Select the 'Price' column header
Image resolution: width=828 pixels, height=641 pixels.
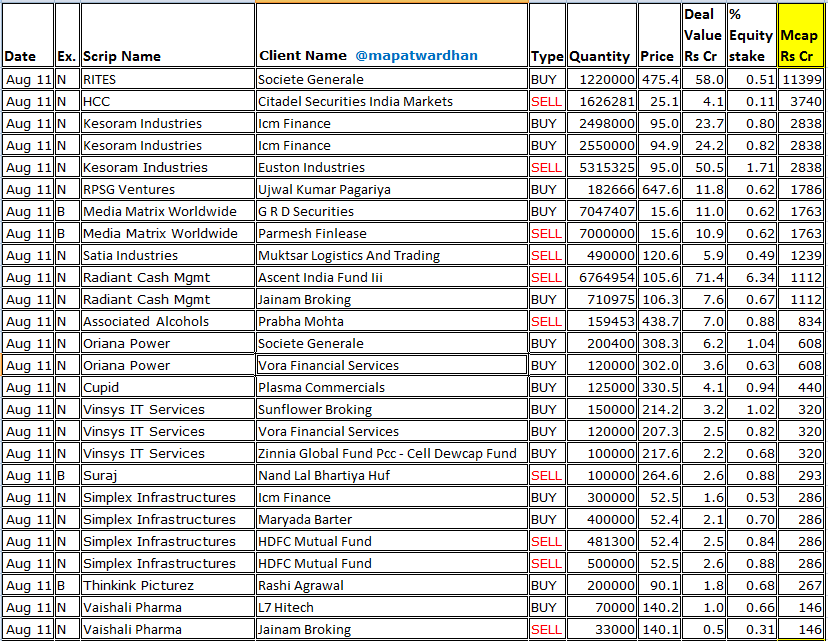coord(659,35)
